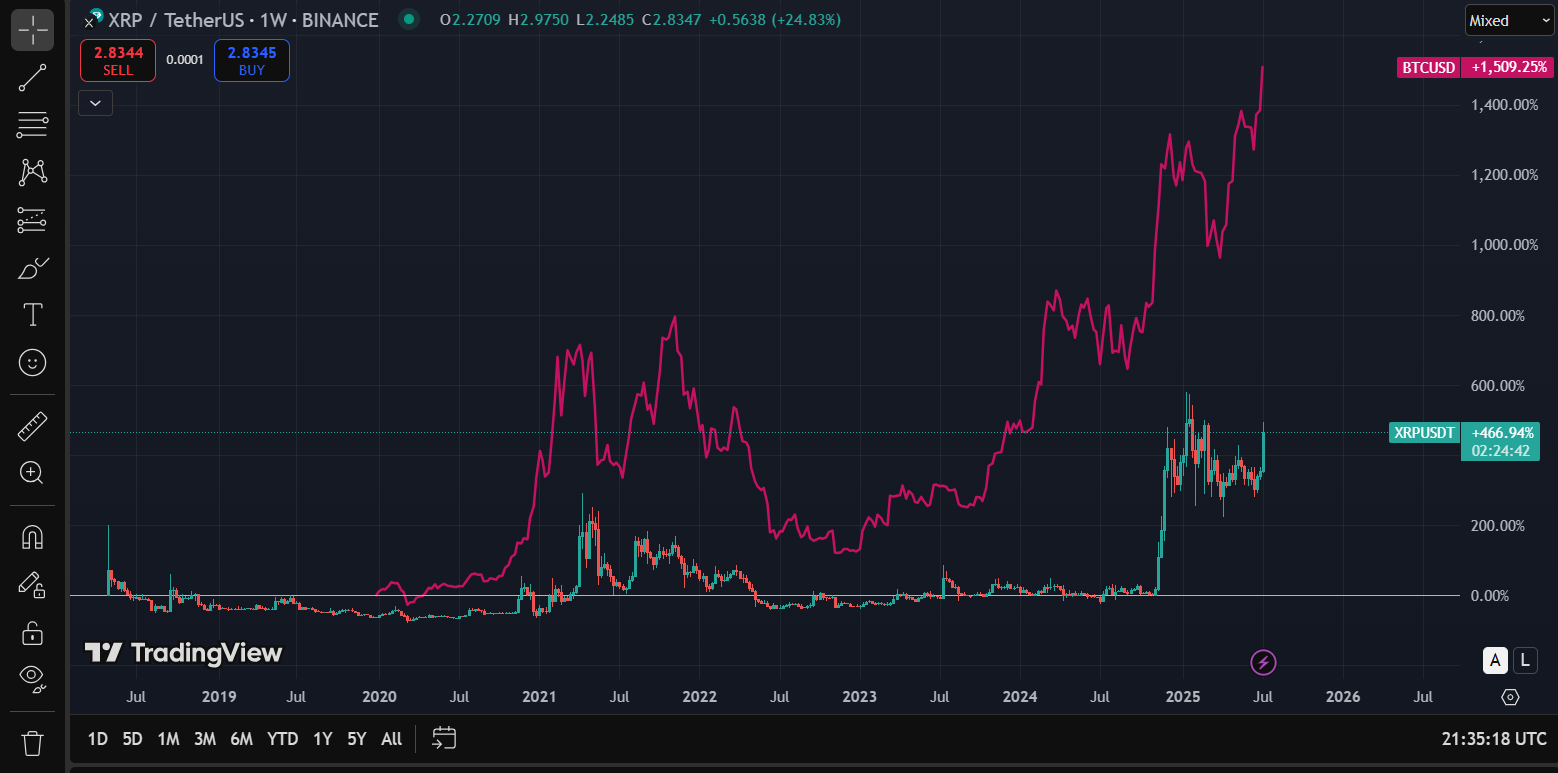
Task: Set range to 5D
Action: [132, 739]
